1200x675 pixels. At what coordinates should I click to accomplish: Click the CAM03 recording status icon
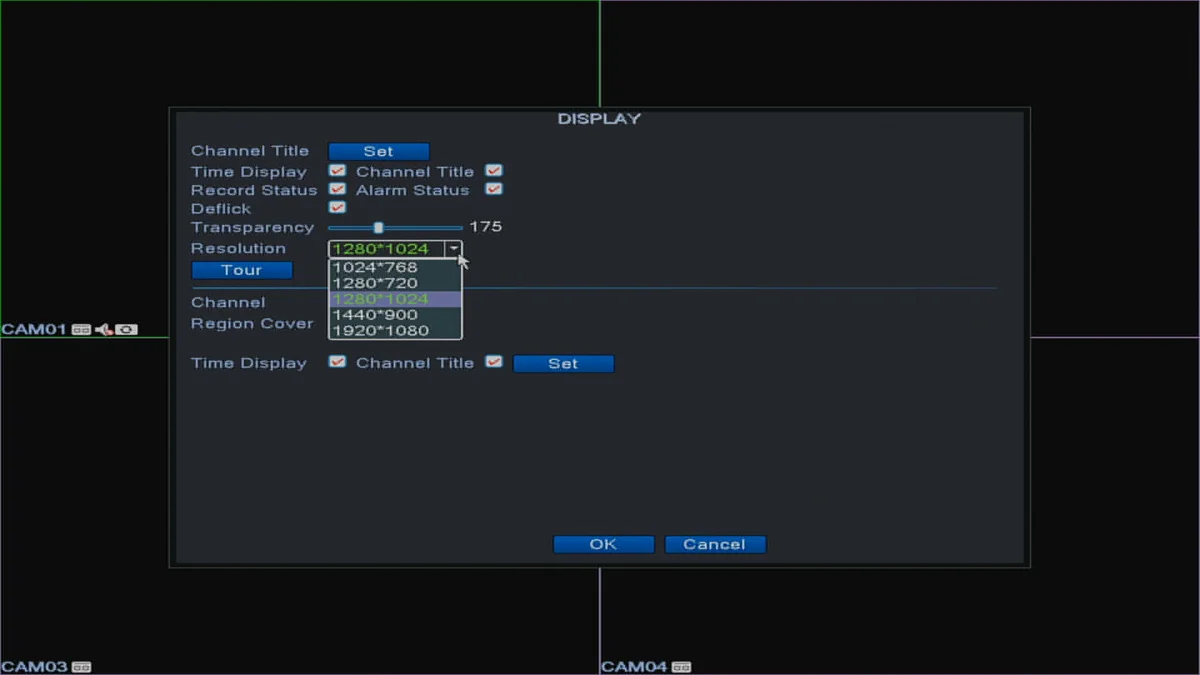(81, 667)
